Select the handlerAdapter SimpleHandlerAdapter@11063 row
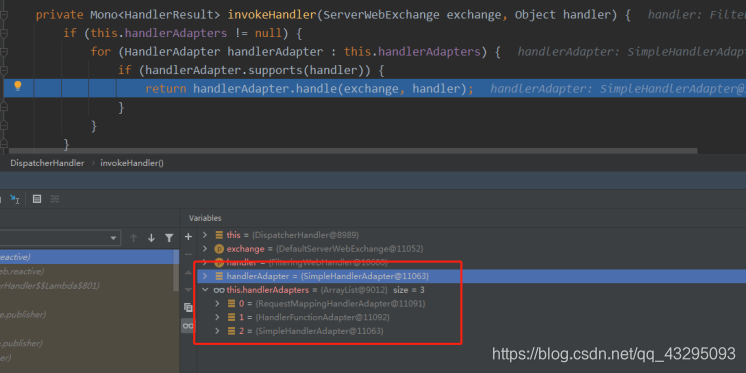The width and height of the screenshot is (746, 373). [471, 276]
